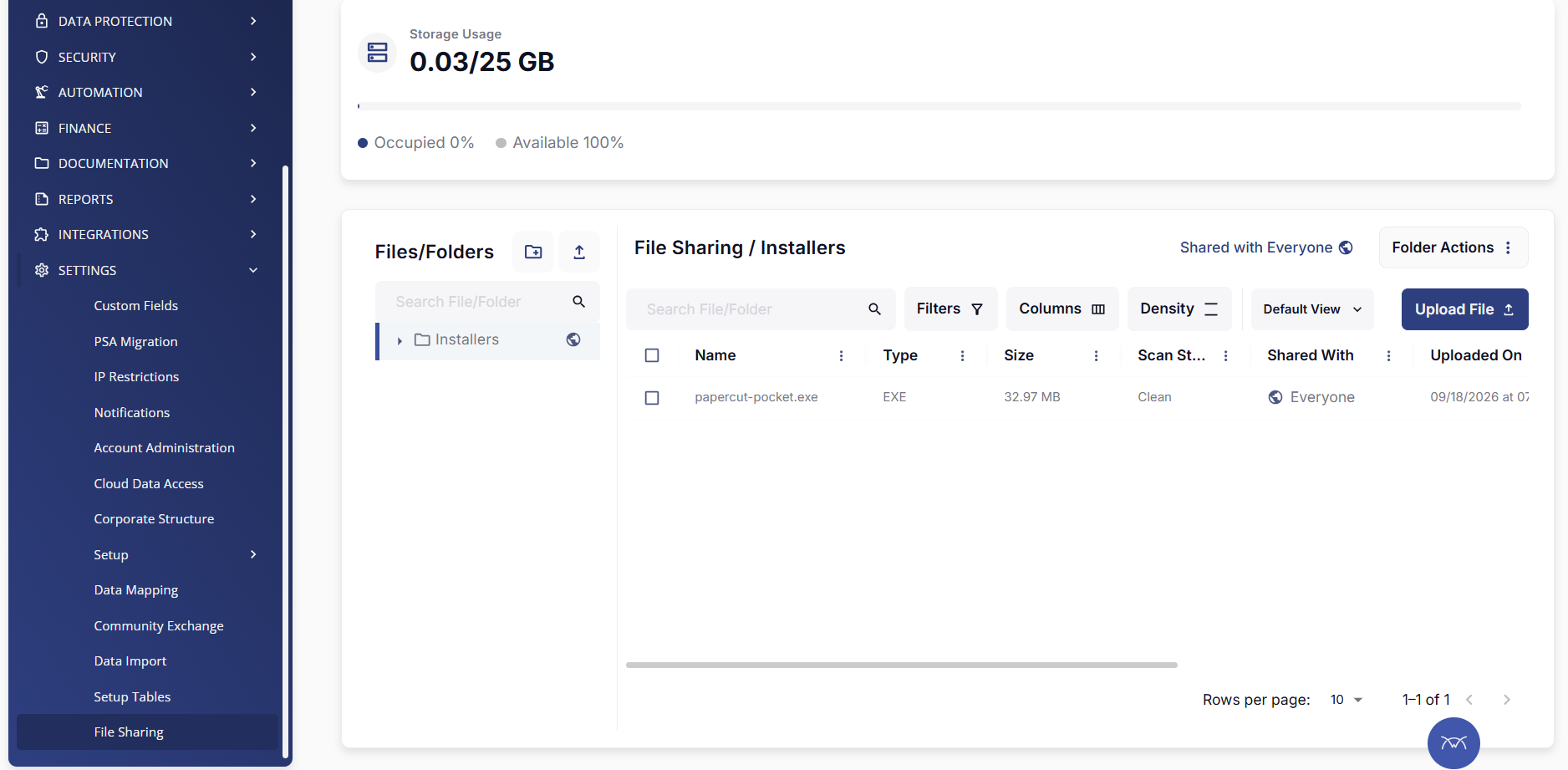The image size is (1568, 770).
Task: Select File Sharing menu item
Action: 147,732
